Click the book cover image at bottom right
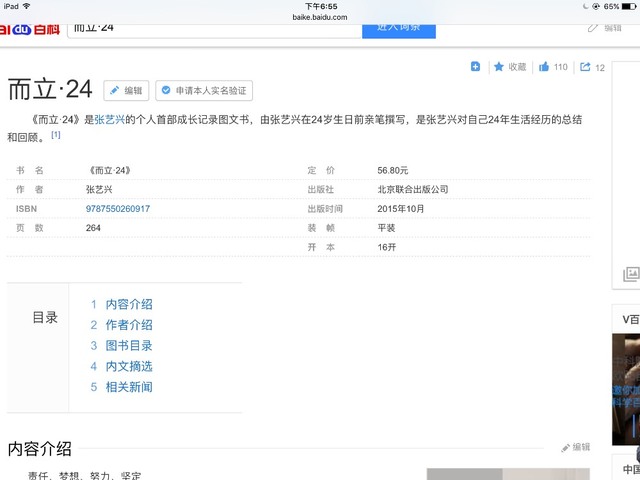 point(508,474)
